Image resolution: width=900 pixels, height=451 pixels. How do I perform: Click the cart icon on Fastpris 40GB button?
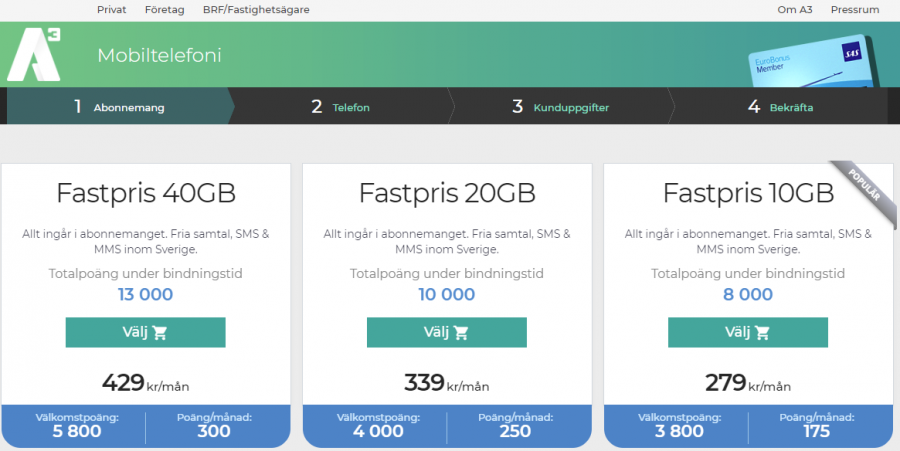coord(160,333)
